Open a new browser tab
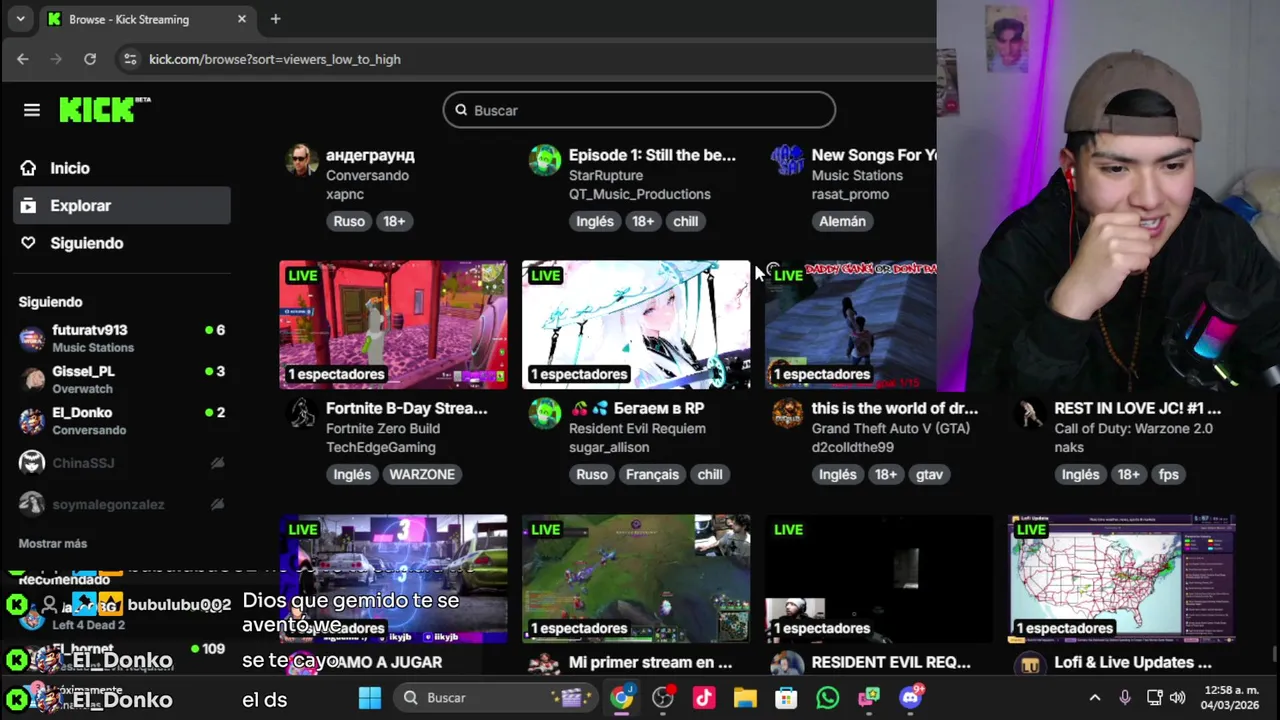1280x720 pixels. click(x=275, y=19)
